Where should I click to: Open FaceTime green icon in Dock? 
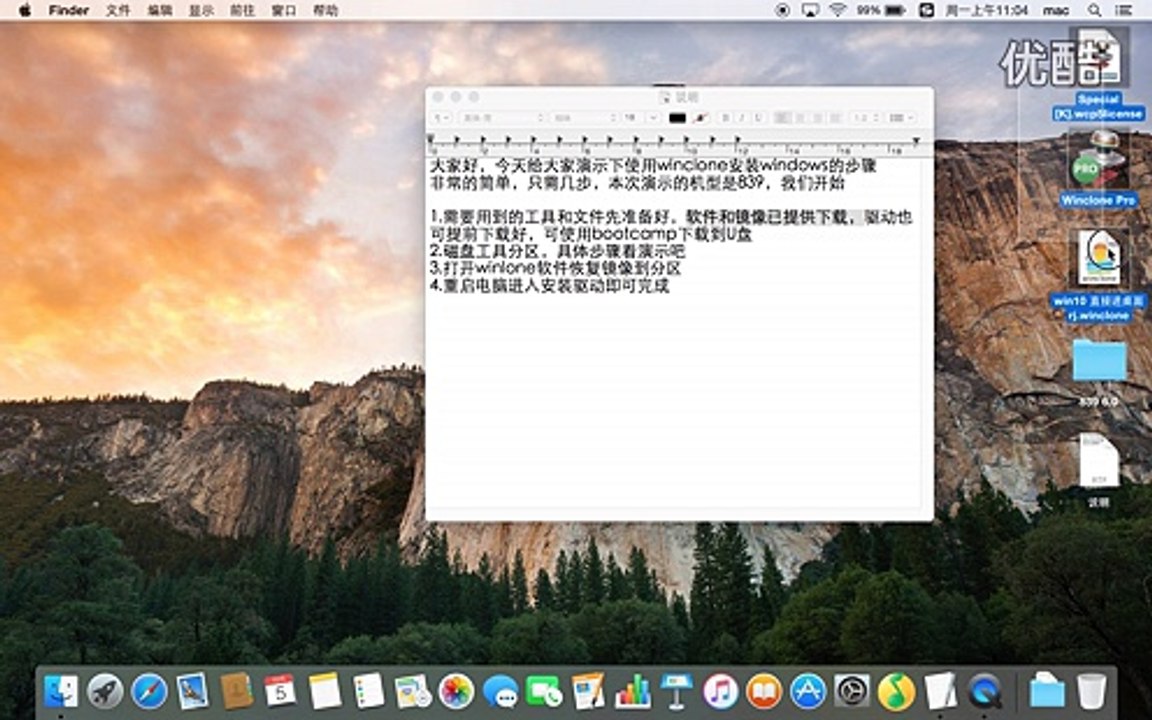(x=544, y=691)
